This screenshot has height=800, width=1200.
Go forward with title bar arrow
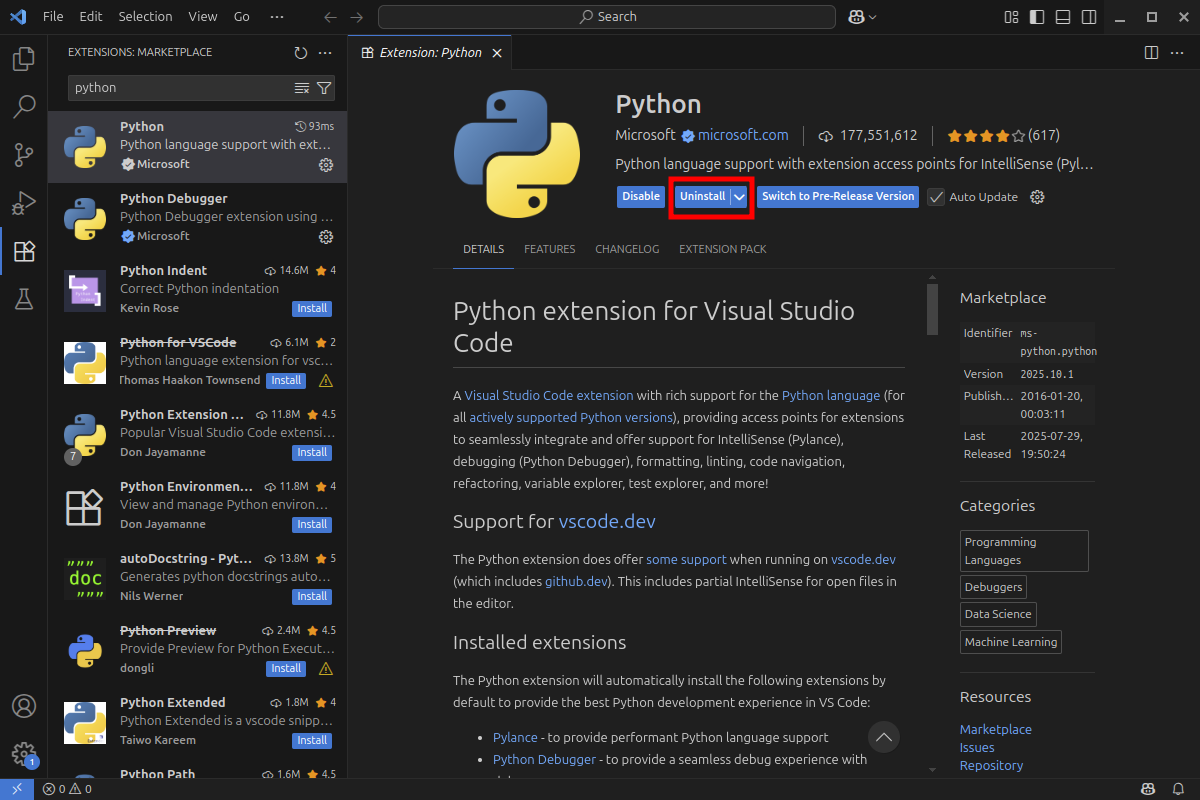[357, 17]
